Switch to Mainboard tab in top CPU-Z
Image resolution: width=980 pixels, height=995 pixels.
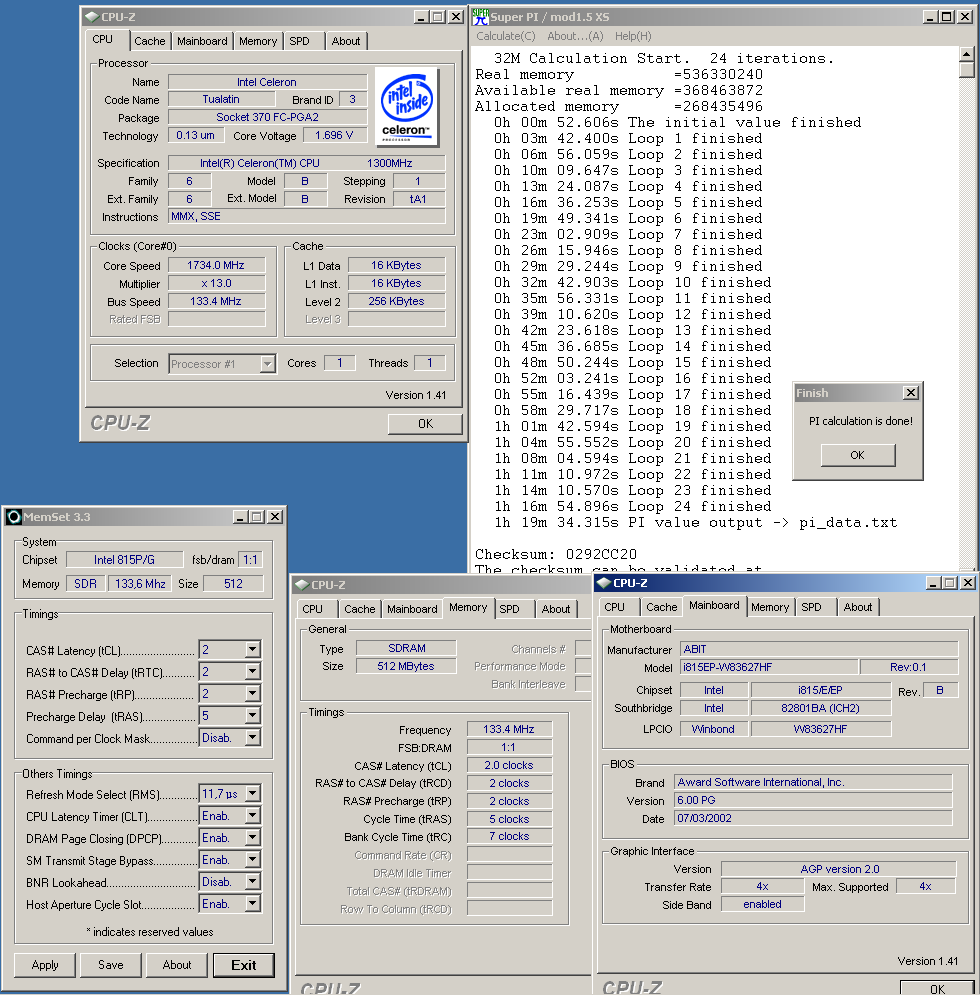pyautogui.click(x=202, y=41)
